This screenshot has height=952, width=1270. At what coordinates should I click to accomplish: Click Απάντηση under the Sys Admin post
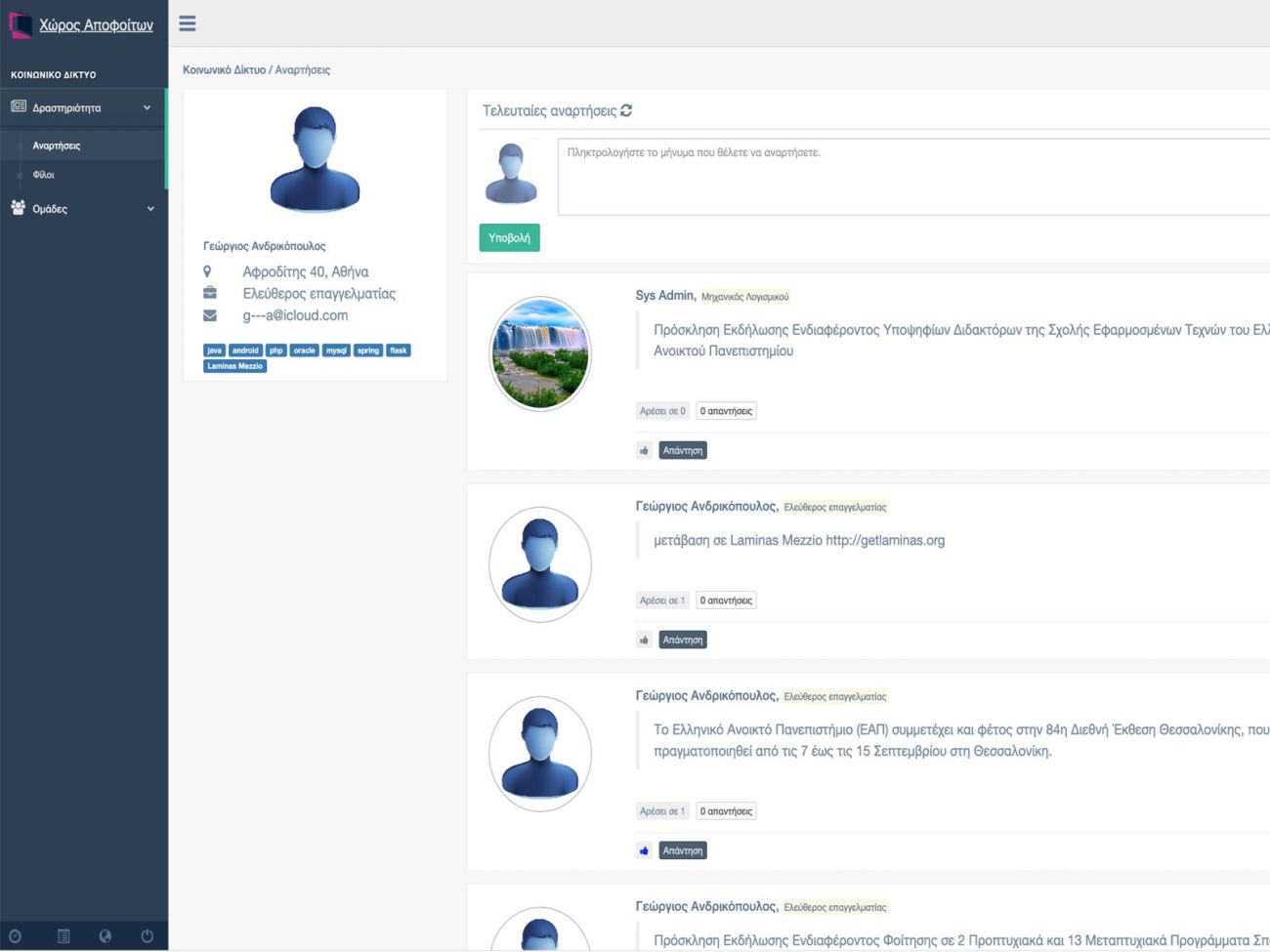coord(682,450)
